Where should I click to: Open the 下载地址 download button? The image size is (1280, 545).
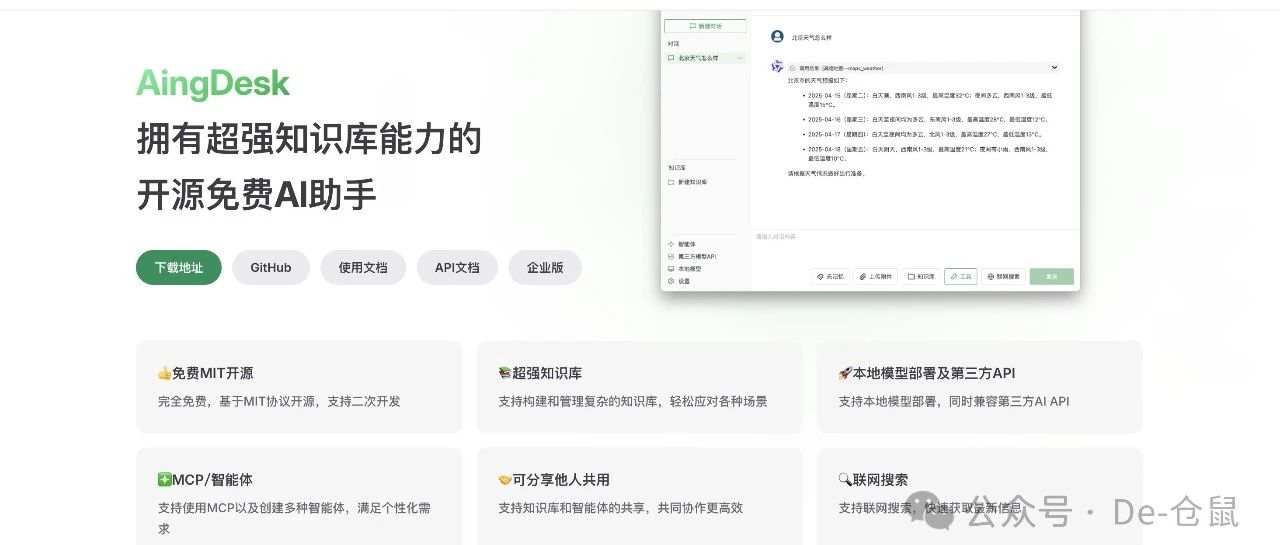[x=179, y=268]
